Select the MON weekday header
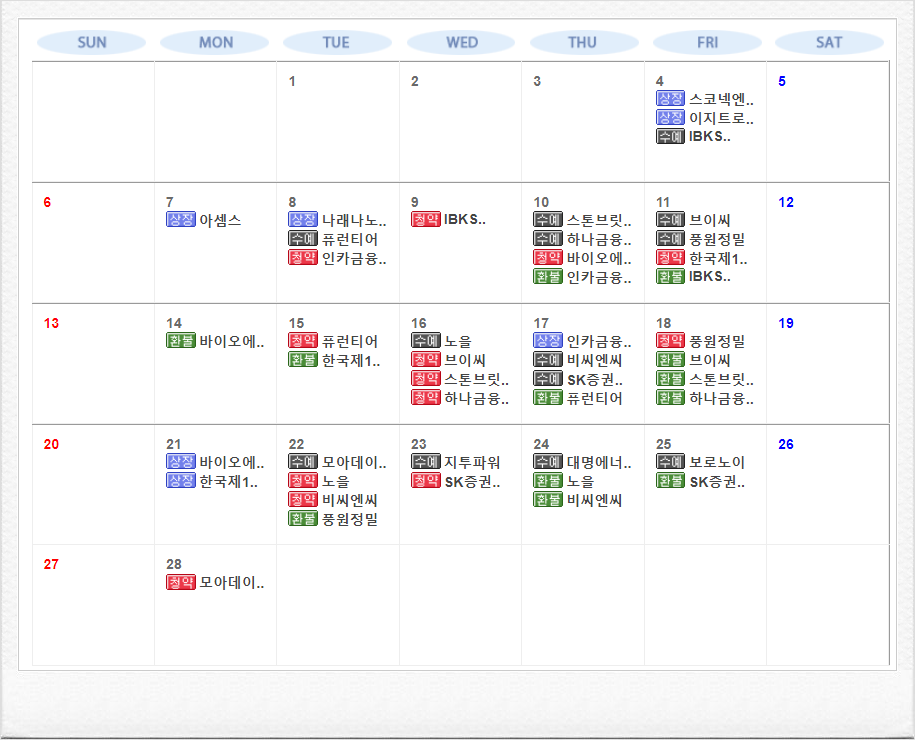 point(215,43)
